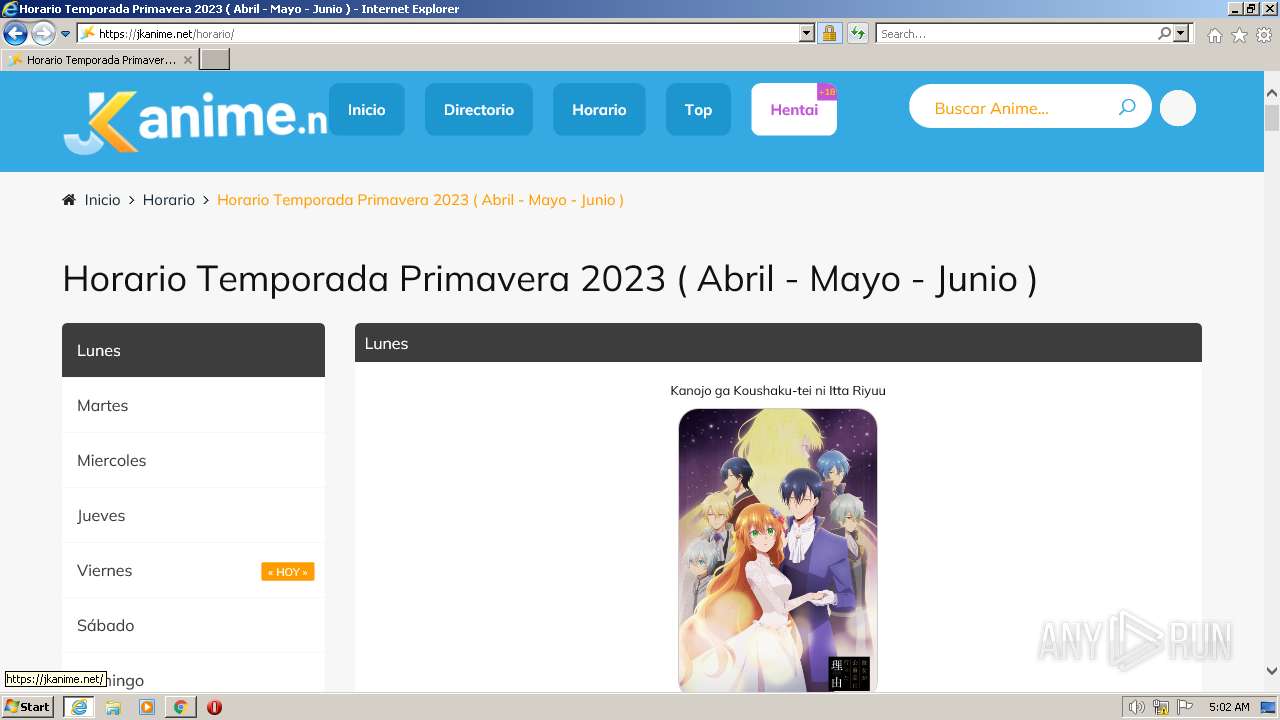The width and height of the screenshot is (1280, 720).
Task: Open the Chrome taskbar icon
Action: coord(180,707)
